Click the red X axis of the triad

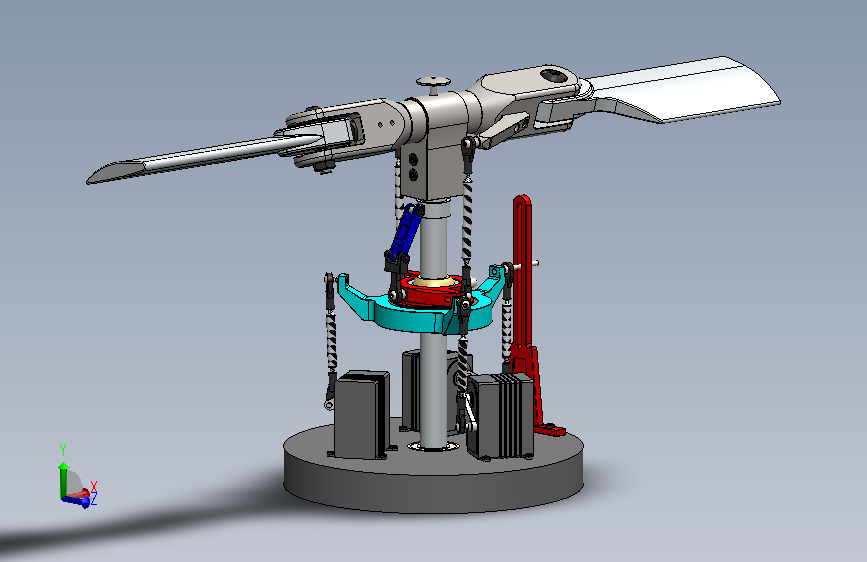pyautogui.click(x=79, y=494)
